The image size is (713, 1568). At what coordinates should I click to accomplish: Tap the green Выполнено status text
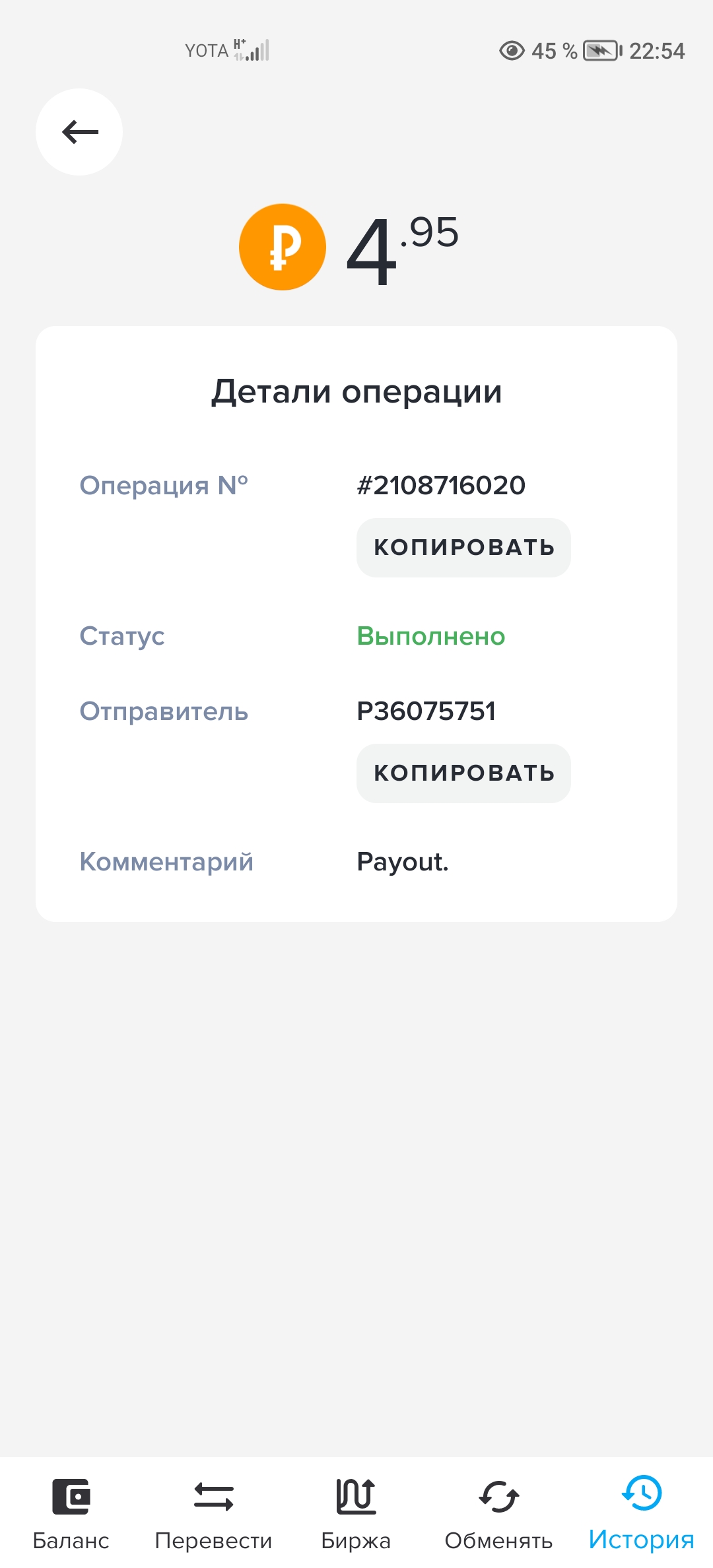point(431,636)
